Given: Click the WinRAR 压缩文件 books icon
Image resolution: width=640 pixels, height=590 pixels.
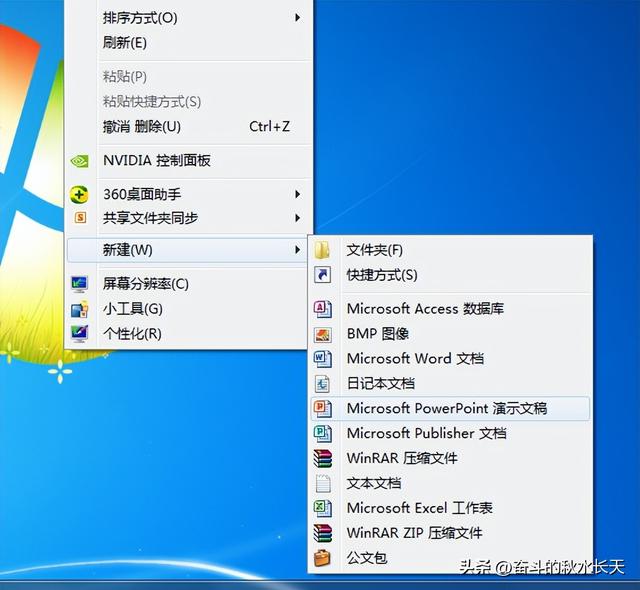Looking at the screenshot, I should tap(322, 458).
